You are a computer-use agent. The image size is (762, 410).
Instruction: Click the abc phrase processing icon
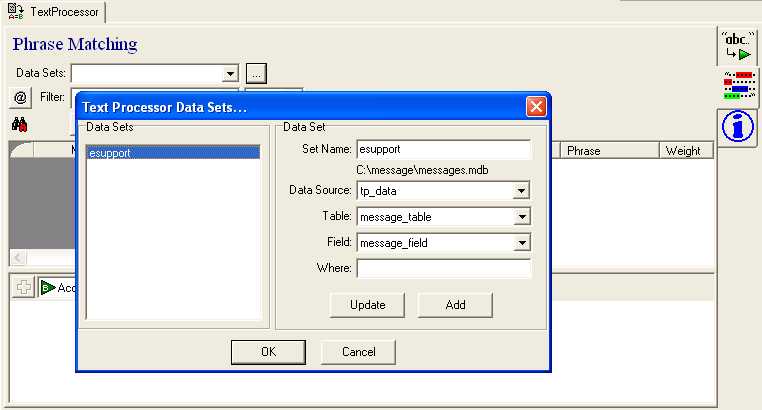tap(736, 47)
